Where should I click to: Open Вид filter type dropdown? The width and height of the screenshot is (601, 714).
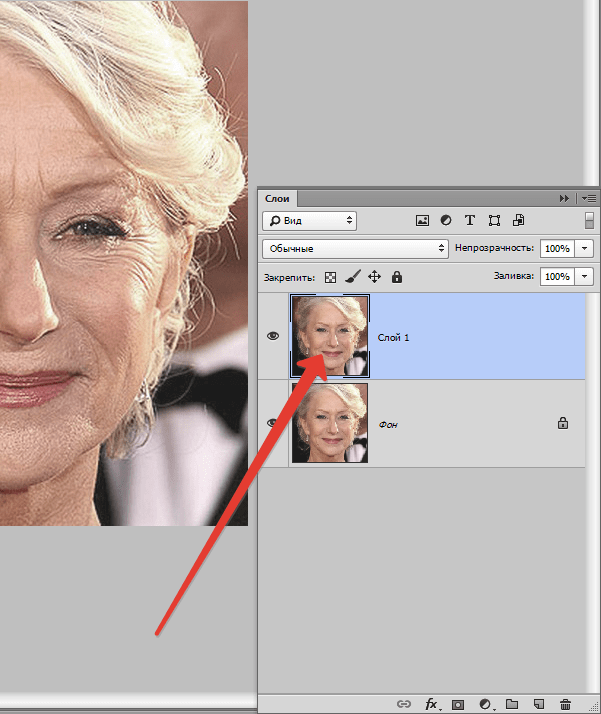(x=310, y=221)
